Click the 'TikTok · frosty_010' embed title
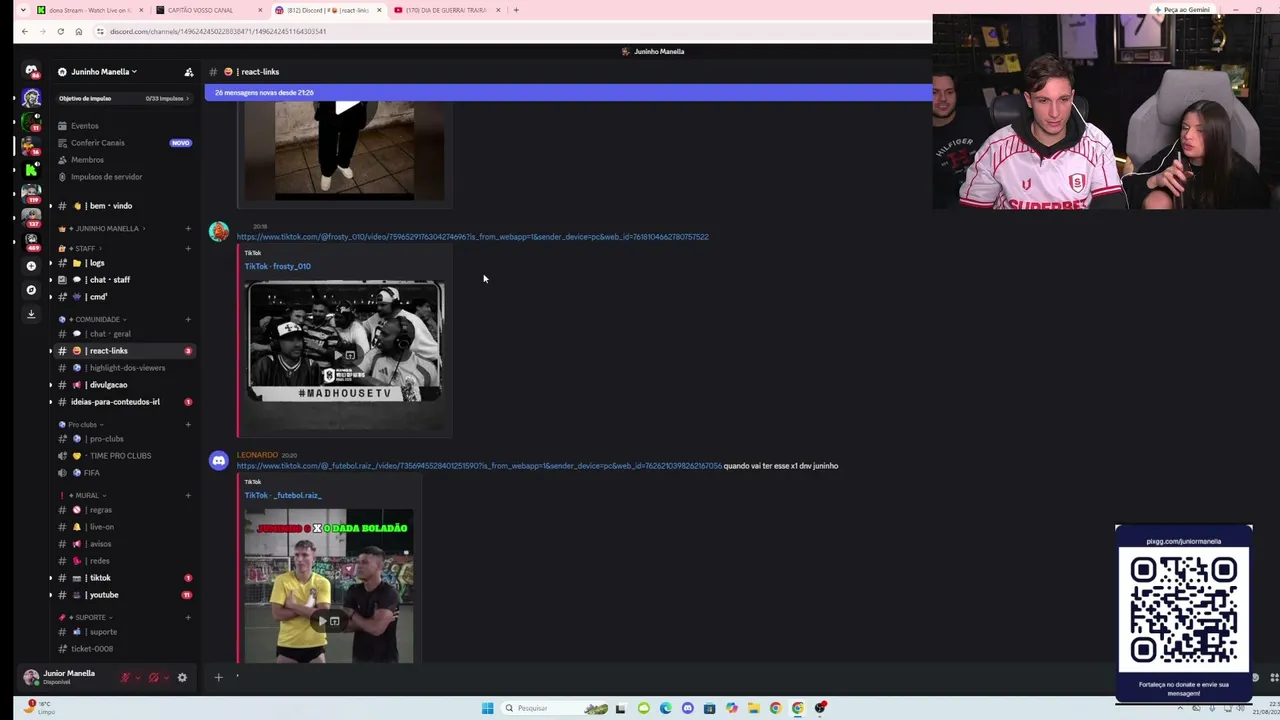Screen dimensions: 1280x720 278,266
